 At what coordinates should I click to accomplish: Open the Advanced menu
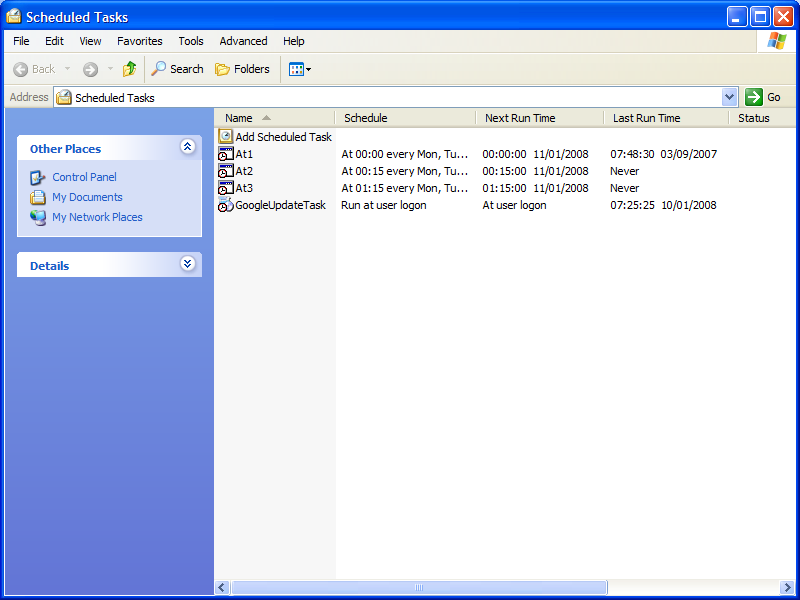pyautogui.click(x=243, y=41)
